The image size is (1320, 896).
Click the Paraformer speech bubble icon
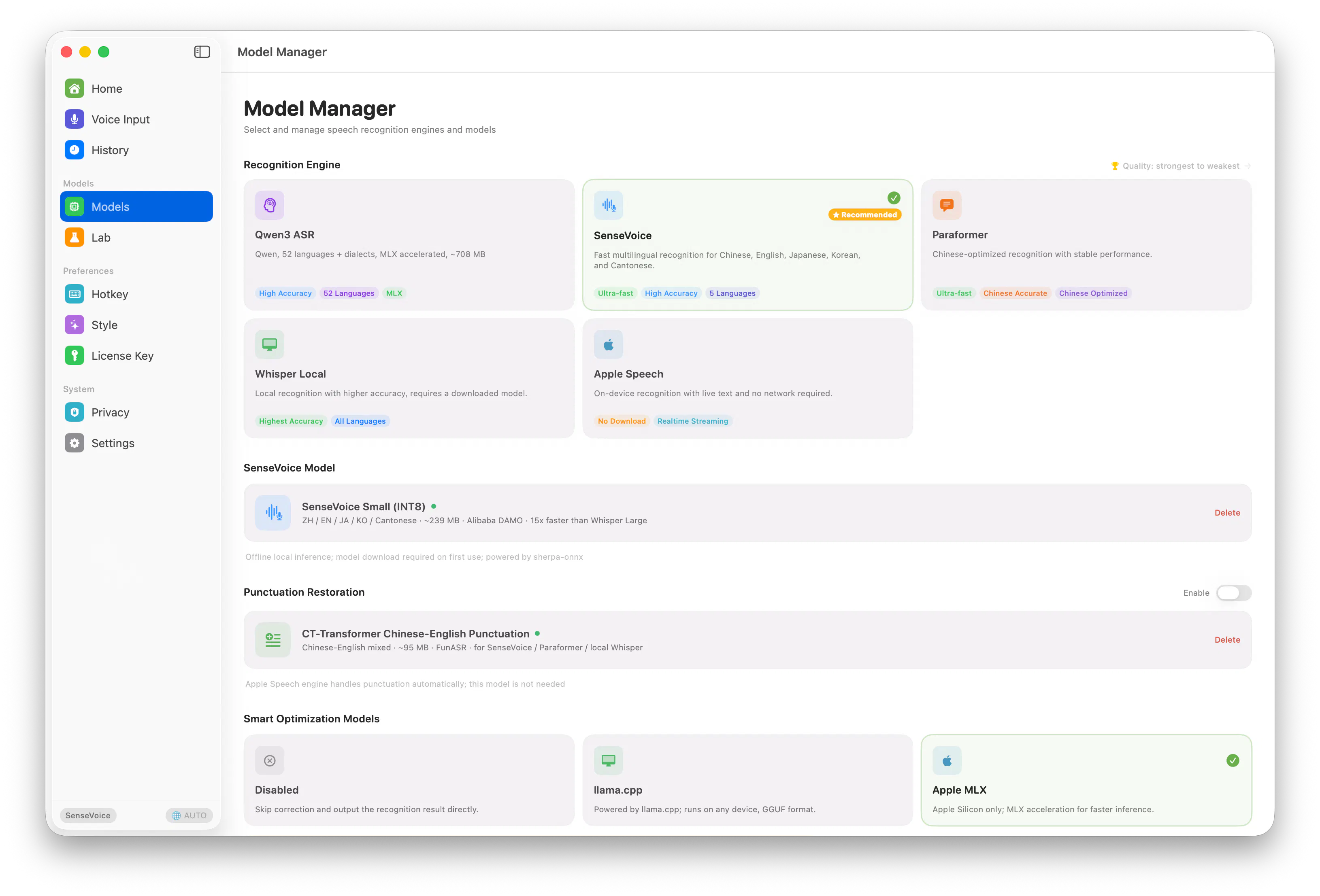947,205
